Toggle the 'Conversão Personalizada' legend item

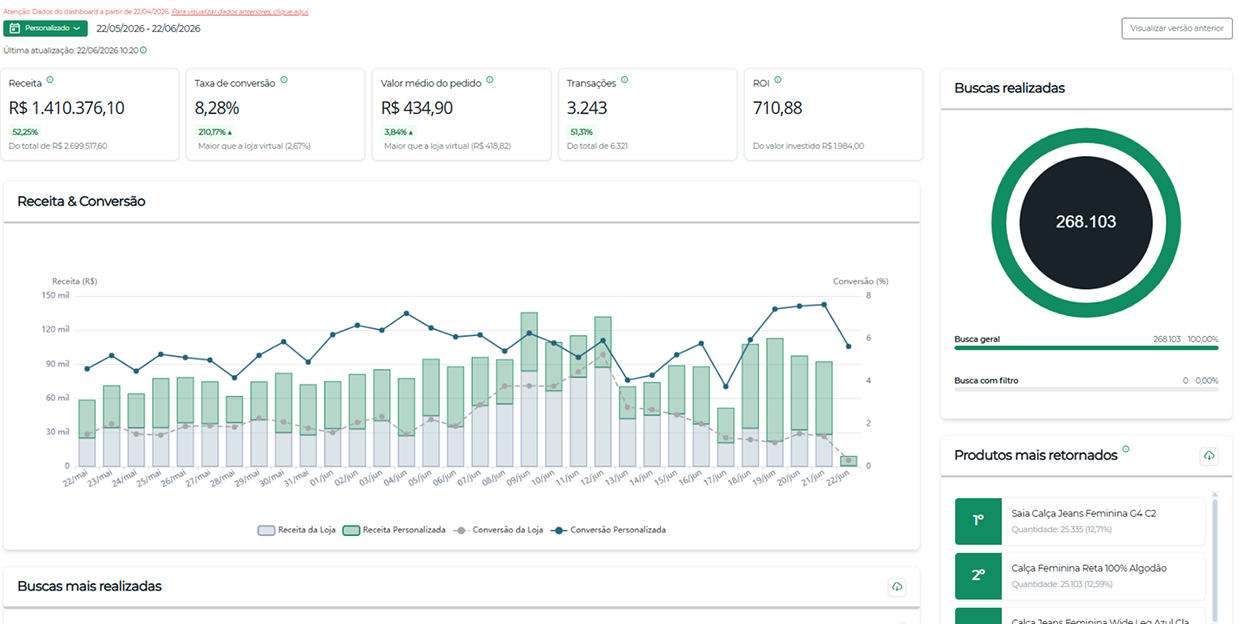pyautogui.click(x=608, y=530)
